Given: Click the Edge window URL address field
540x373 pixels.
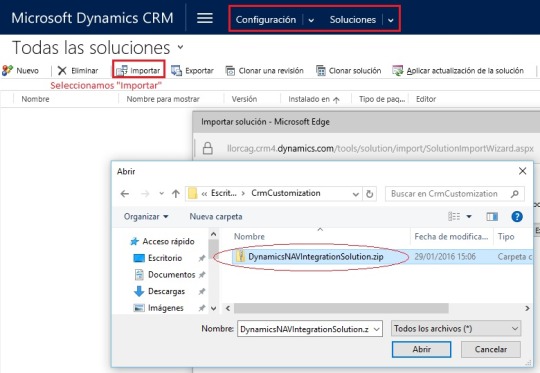Looking at the screenshot, I should (380, 148).
